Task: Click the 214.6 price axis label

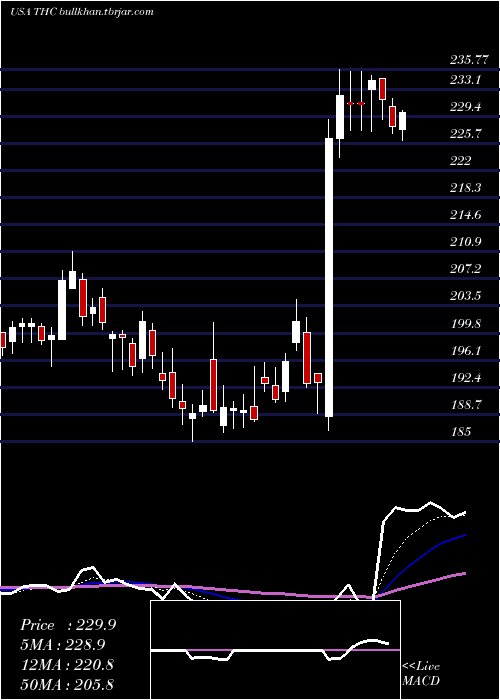Action: click(466, 215)
